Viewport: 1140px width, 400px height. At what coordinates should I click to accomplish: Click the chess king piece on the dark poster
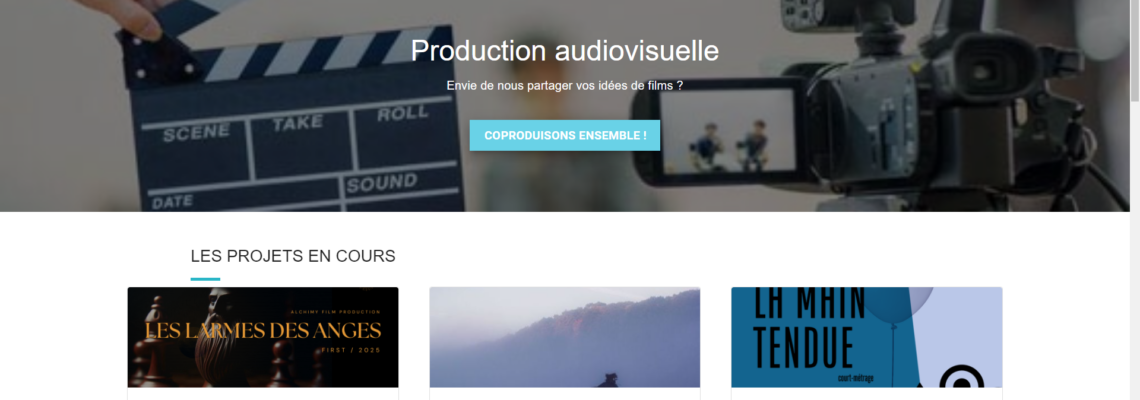pos(214,337)
